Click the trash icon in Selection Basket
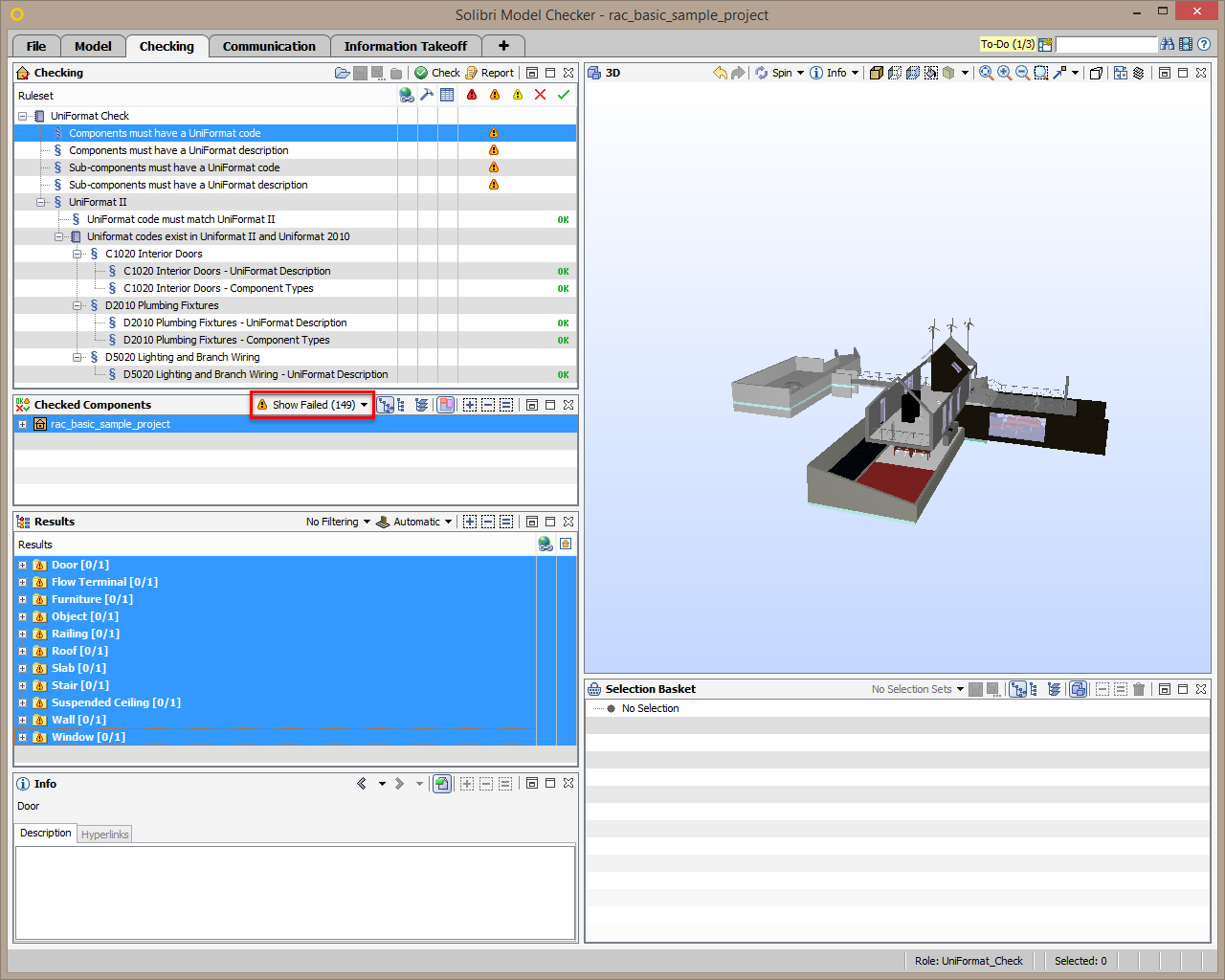This screenshot has width=1225, height=980. 1139,689
